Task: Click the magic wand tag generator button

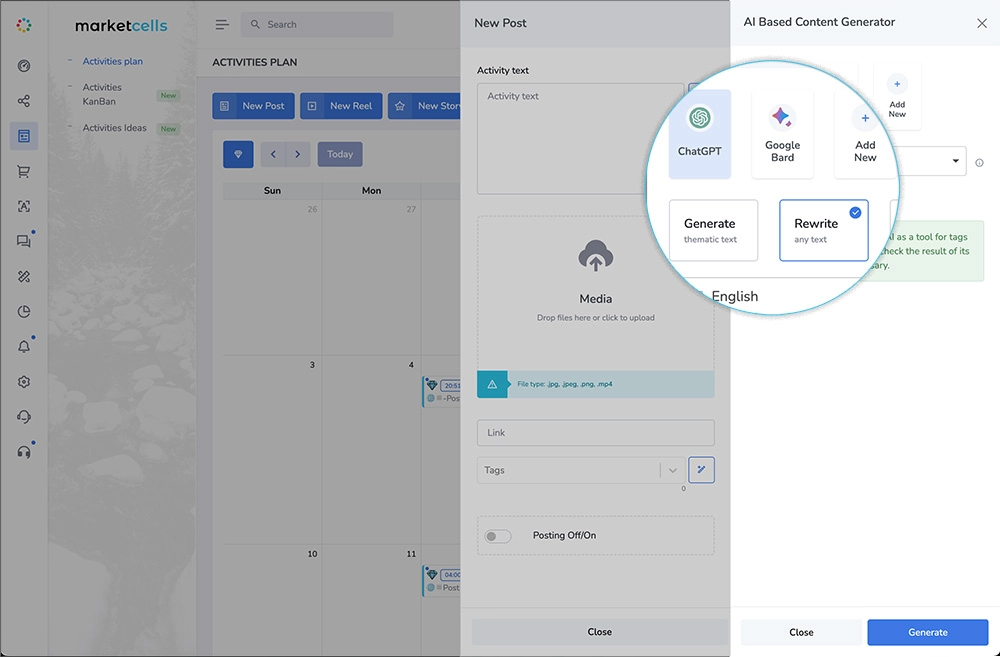Action: point(701,470)
